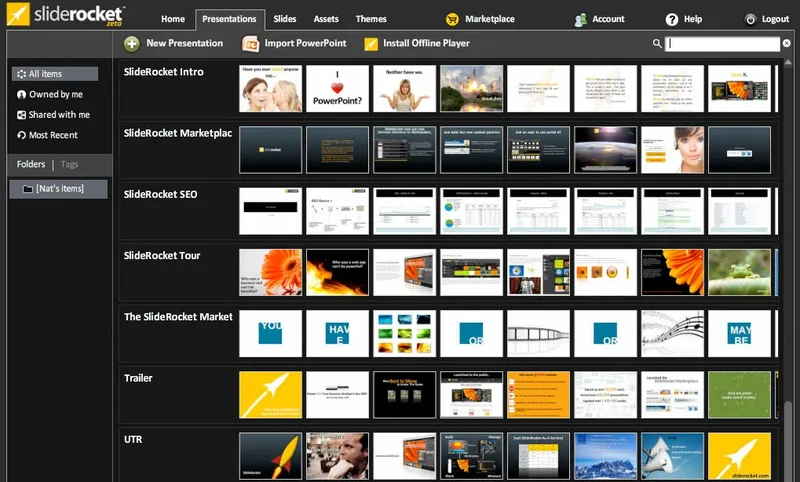This screenshot has height=482, width=800.
Task: Switch sidebar to Tags view
Action: (69, 164)
